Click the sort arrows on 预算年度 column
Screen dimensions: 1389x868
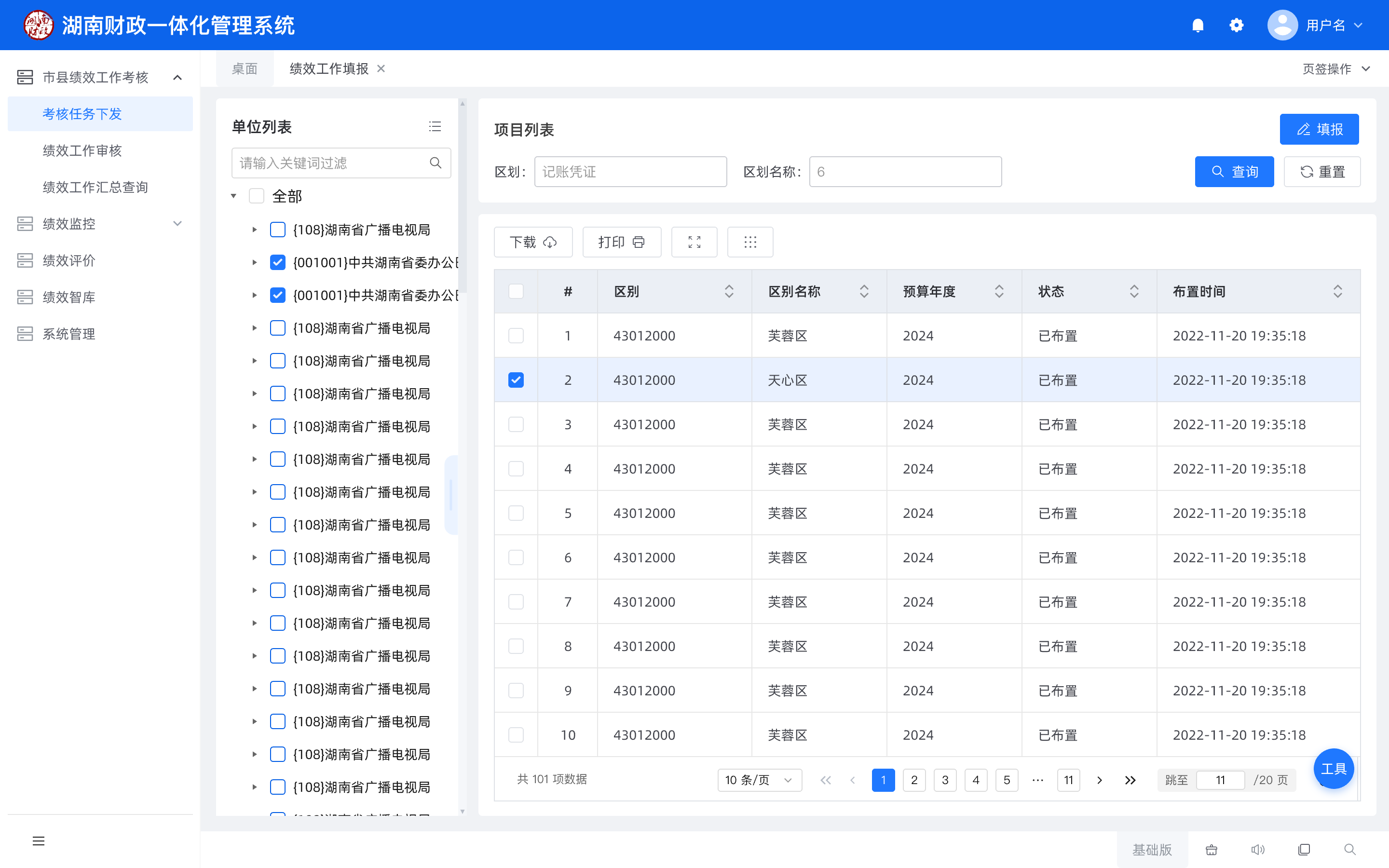(999, 292)
